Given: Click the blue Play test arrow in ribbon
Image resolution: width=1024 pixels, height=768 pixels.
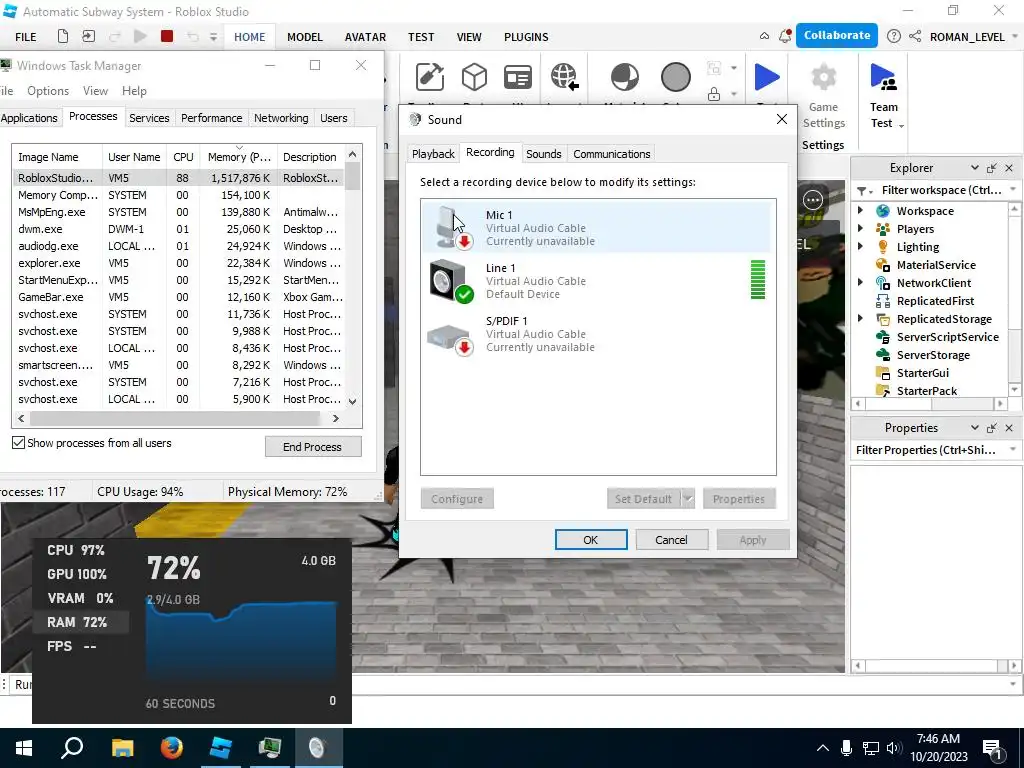Looking at the screenshot, I should click(767, 77).
